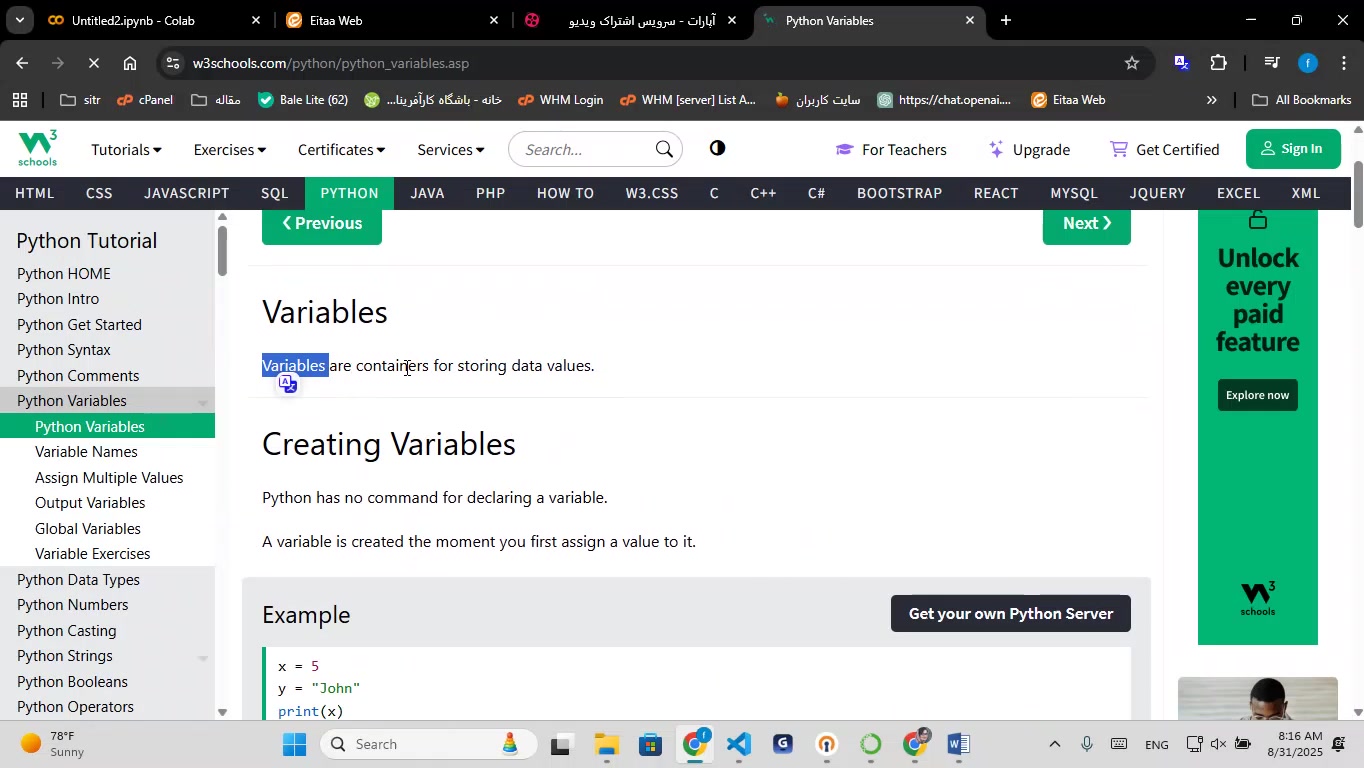Expand the Certificates dropdown menu

[x=341, y=150]
